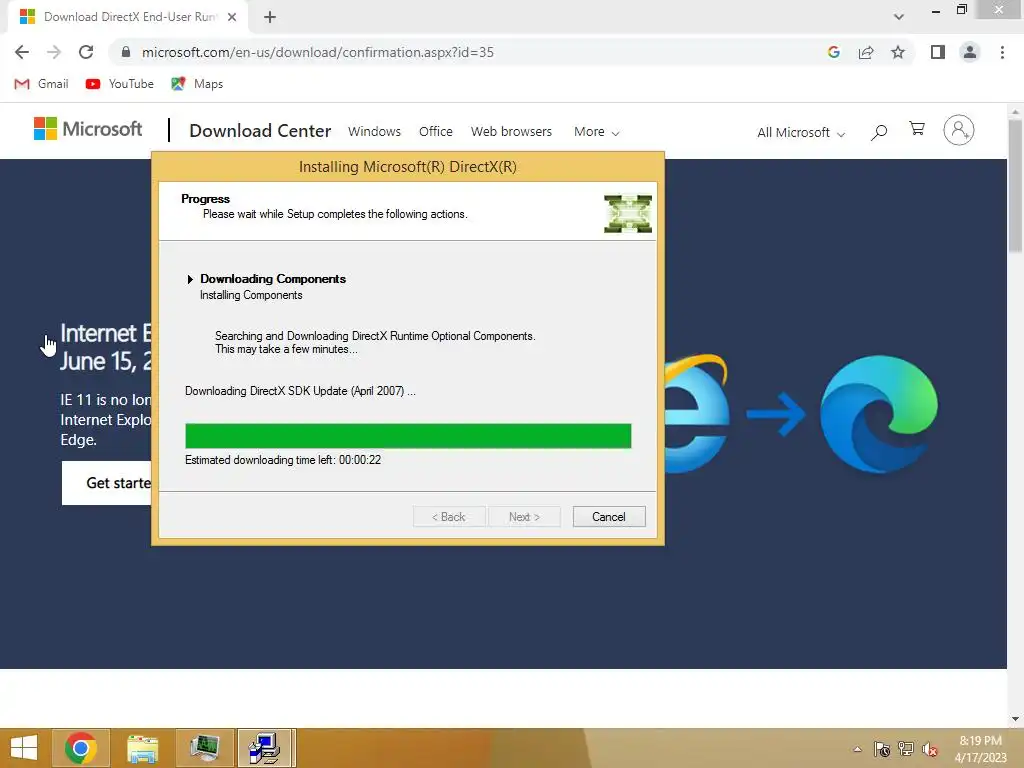Screen dimensions: 1024x768
Task: Show hidden tray icons arrow
Action: pos(857,749)
